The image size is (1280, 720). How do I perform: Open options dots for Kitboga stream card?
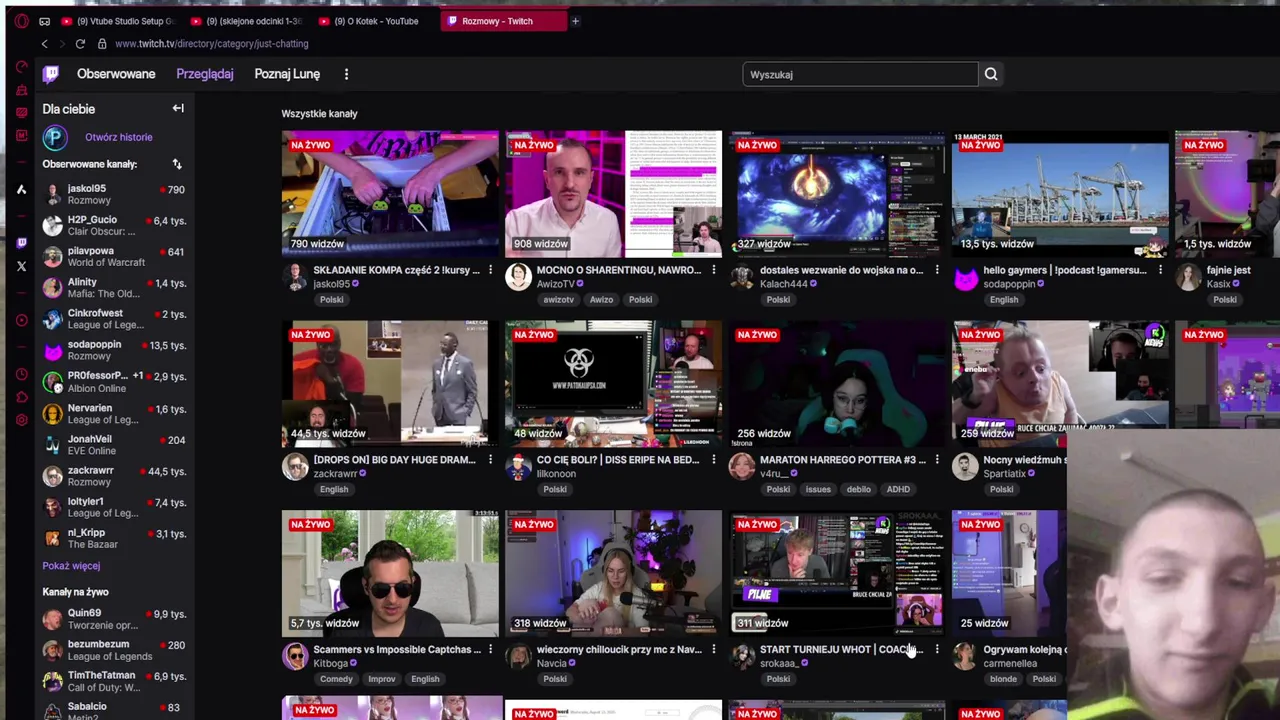point(490,649)
